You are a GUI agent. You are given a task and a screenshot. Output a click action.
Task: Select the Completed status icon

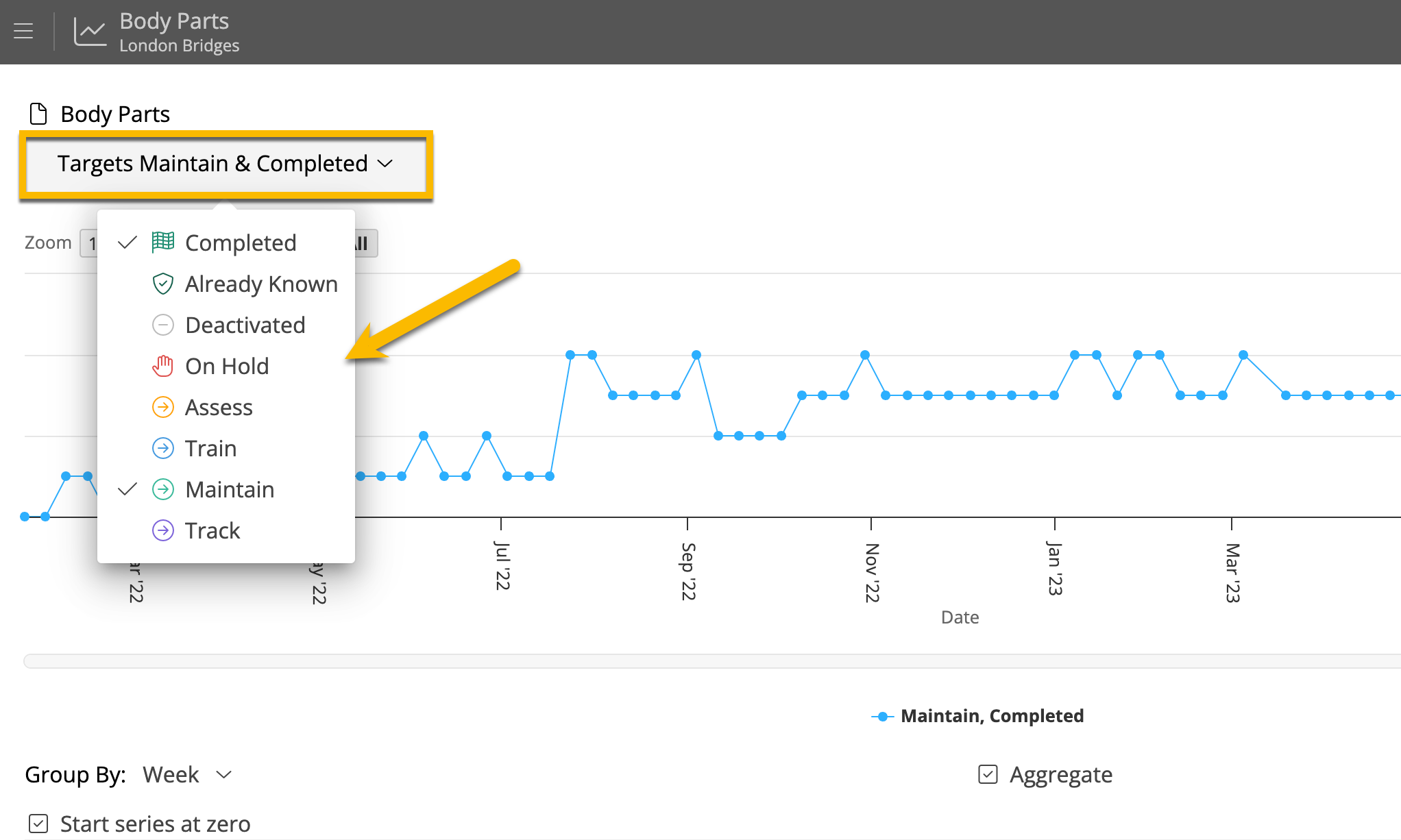click(x=162, y=243)
